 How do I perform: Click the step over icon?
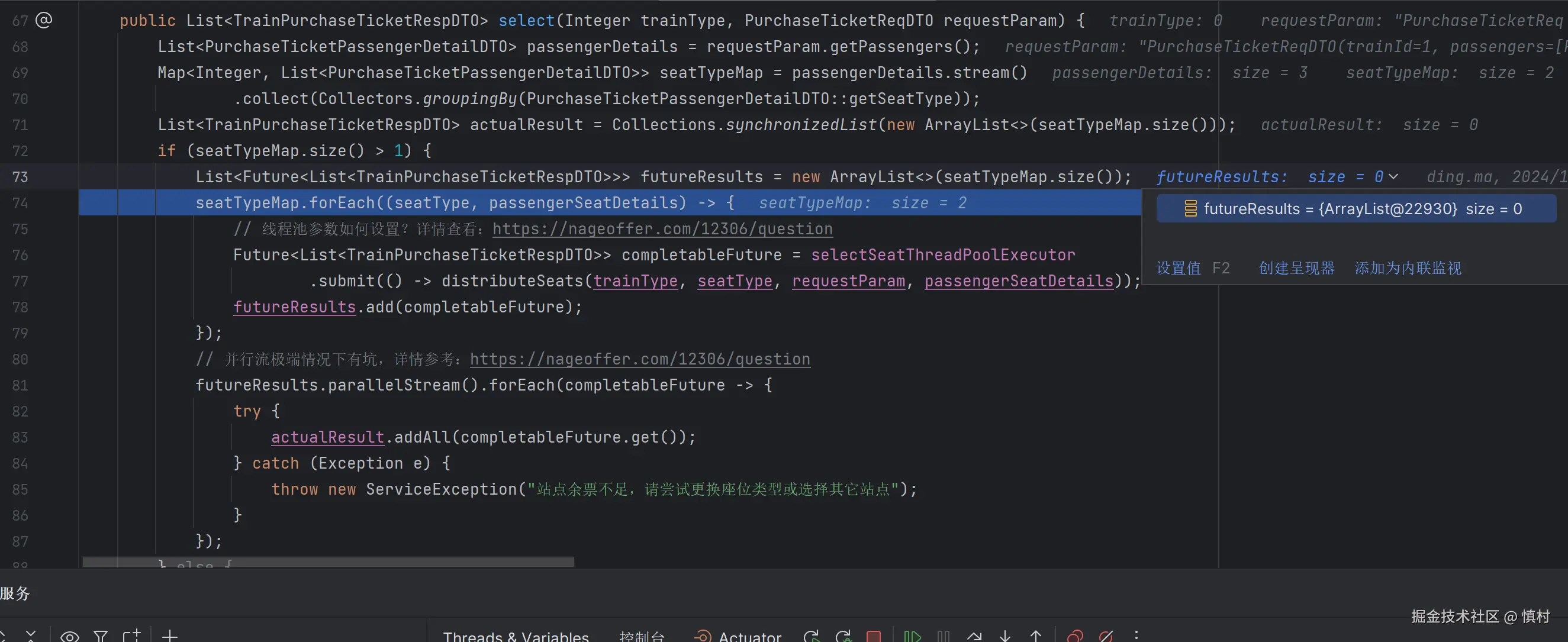pos(974,636)
